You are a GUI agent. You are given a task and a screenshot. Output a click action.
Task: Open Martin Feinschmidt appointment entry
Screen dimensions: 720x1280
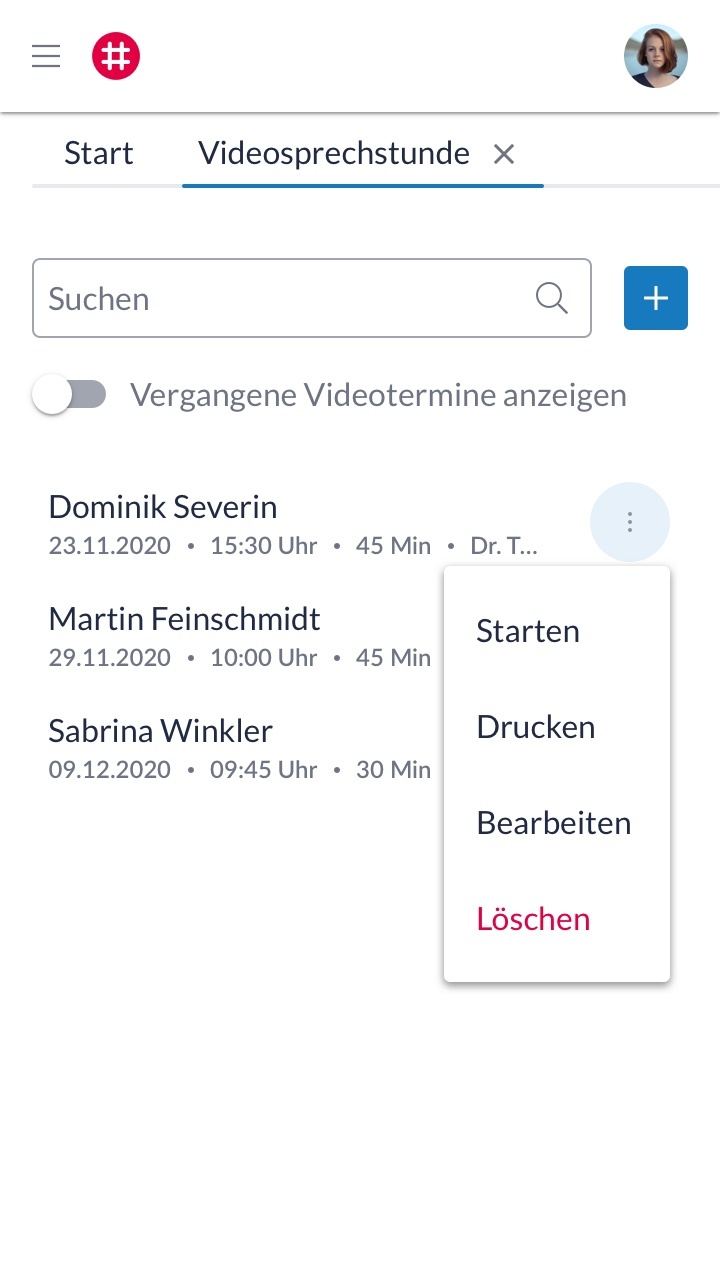pyautogui.click(x=184, y=619)
